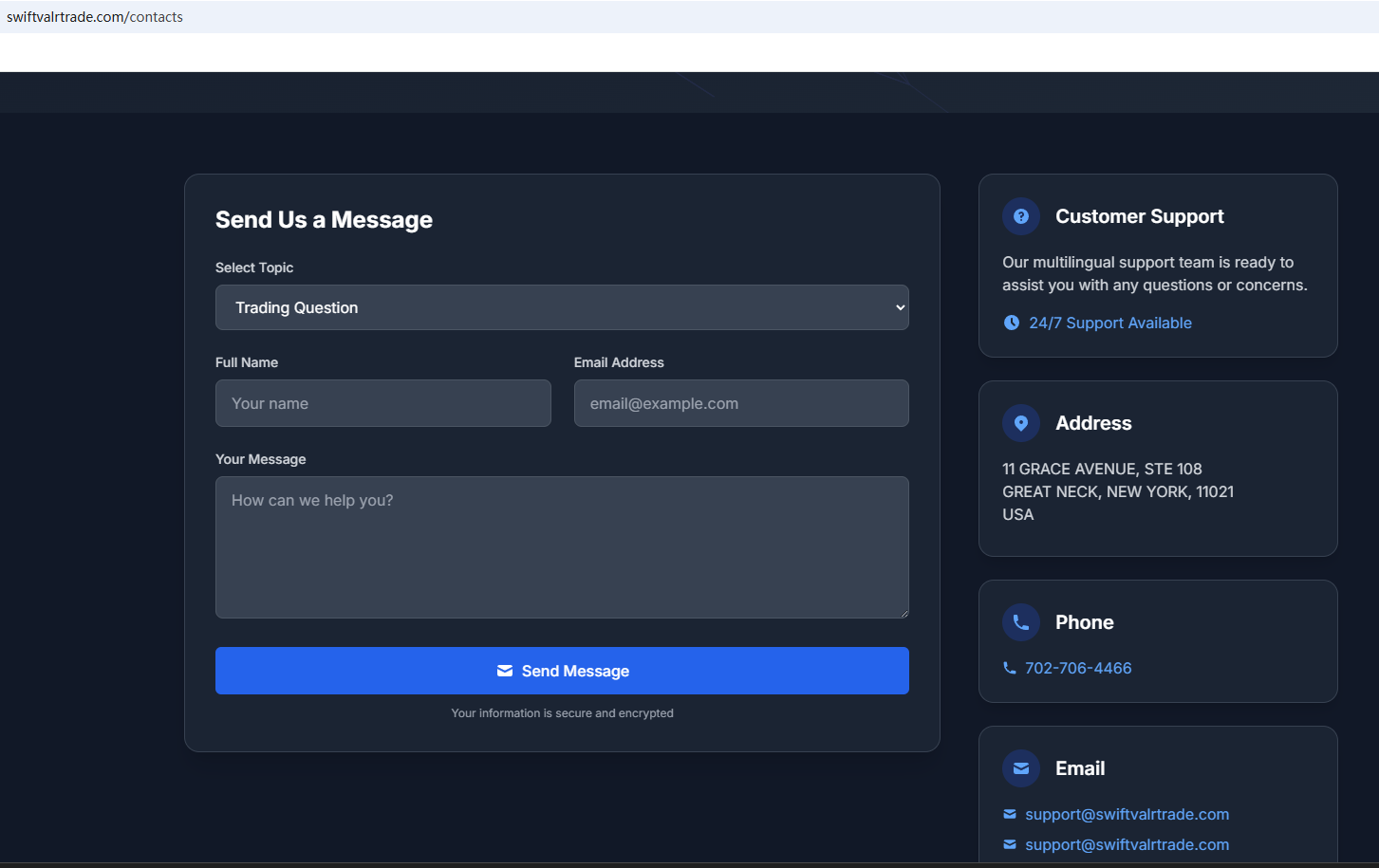Click the round envelope icon beside Email heading
This screenshot has width=1379, height=868.
(x=1020, y=768)
